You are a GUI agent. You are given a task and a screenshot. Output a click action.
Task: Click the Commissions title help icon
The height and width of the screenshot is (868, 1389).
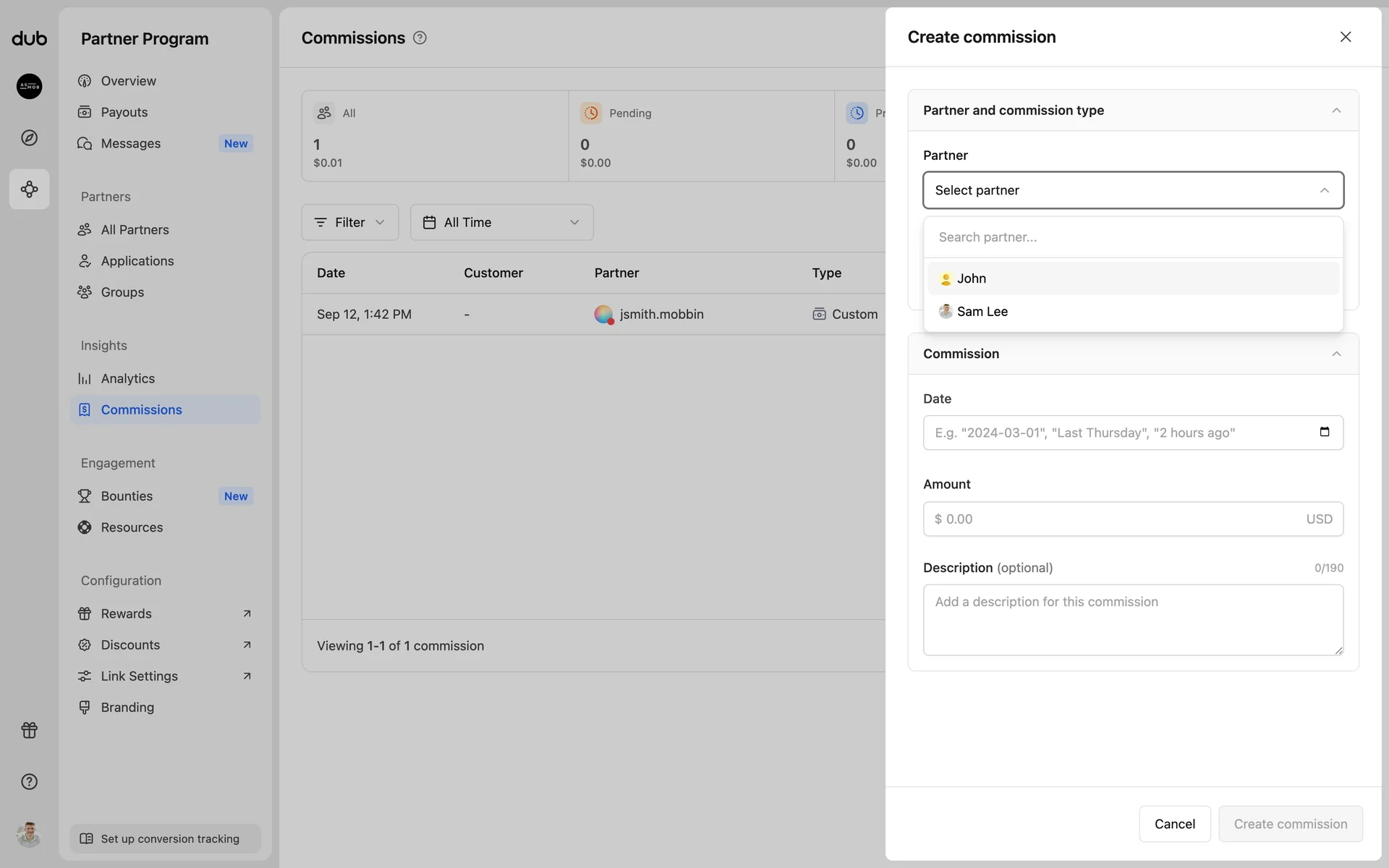[x=420, y=38]
